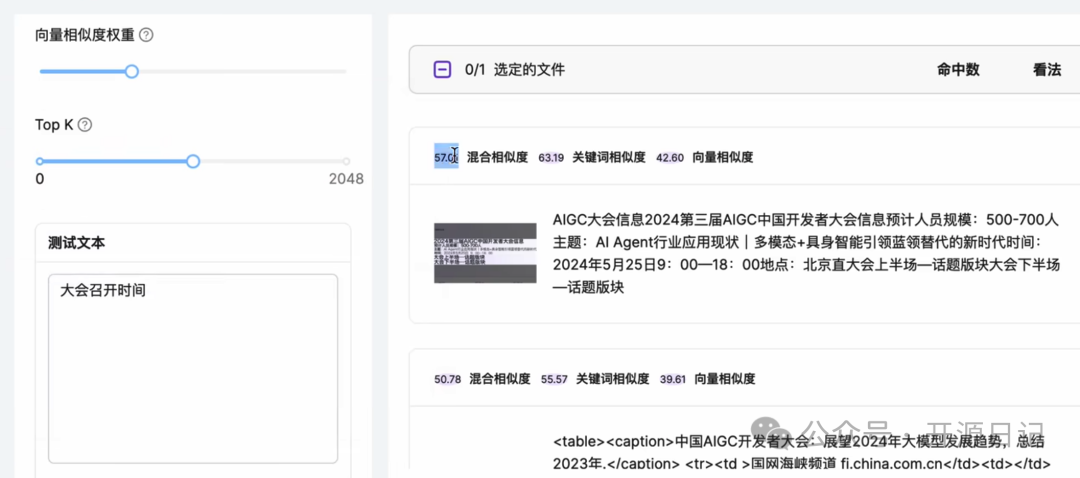The image size is (1080, 478).
Task: Click the table caption 中国AIGC开发者大会 text
Action: [x=802, y=452]
